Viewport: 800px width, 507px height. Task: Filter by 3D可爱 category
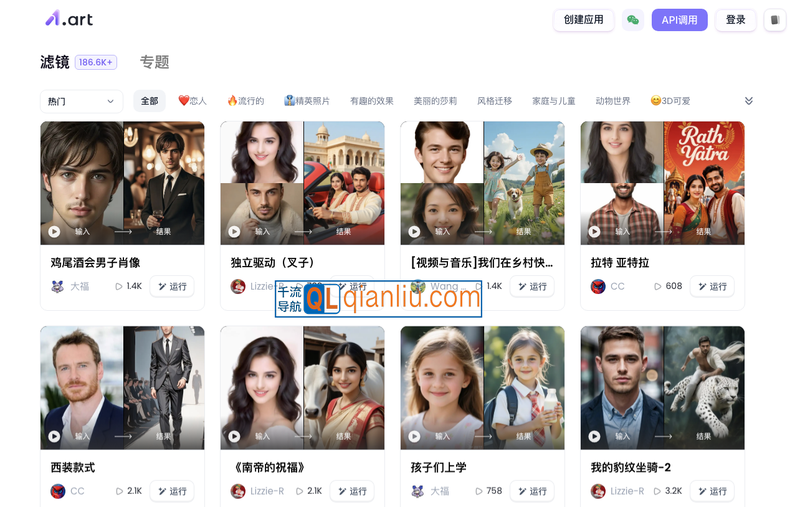tap(670, 101)
